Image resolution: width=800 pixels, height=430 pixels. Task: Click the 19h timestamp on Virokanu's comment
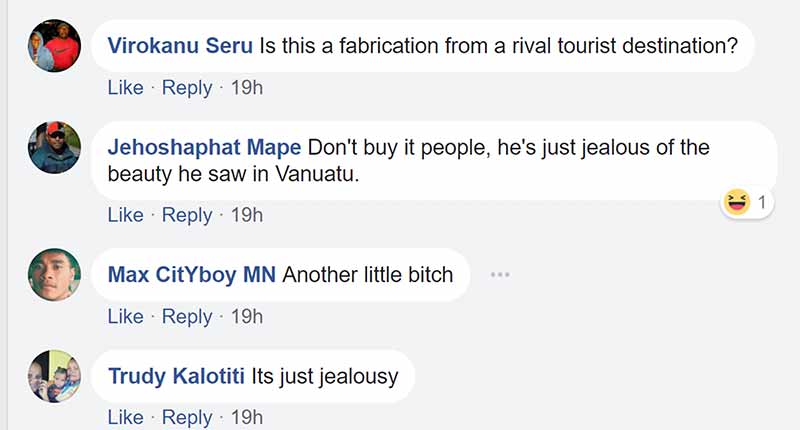pos(246,88)
